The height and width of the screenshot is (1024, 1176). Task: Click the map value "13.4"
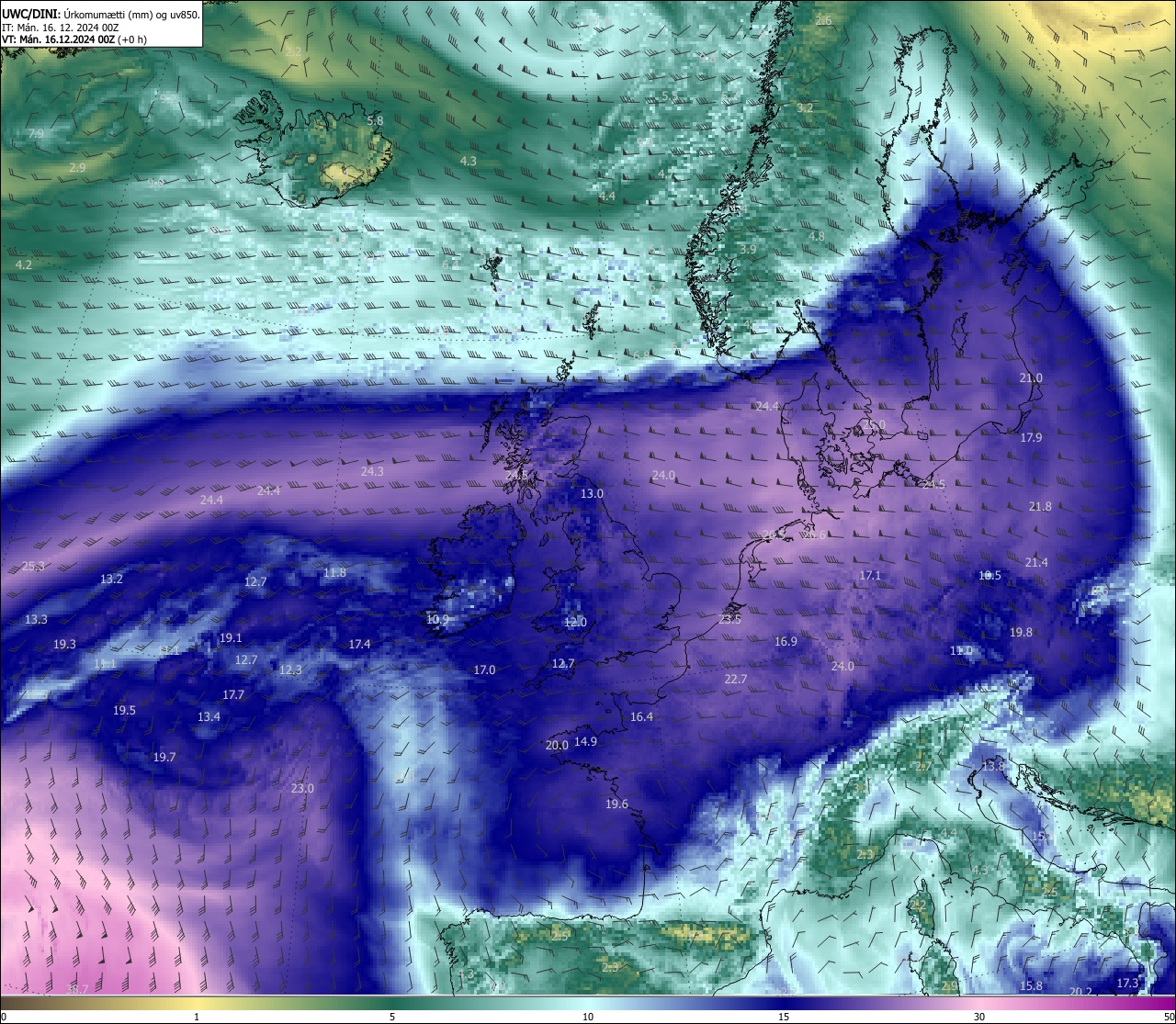coord(209,717)
